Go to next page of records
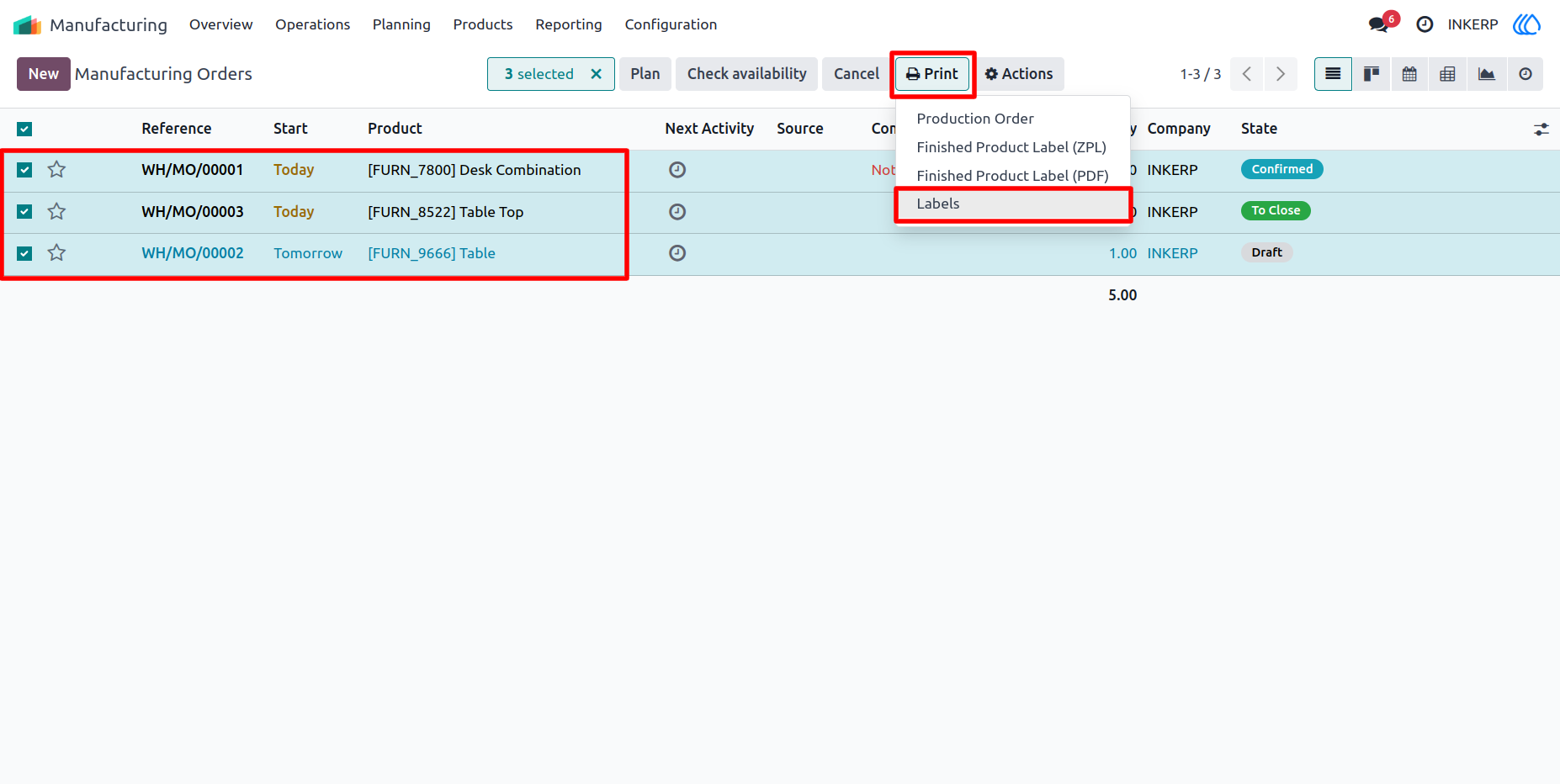 (x=1281, y=74)
